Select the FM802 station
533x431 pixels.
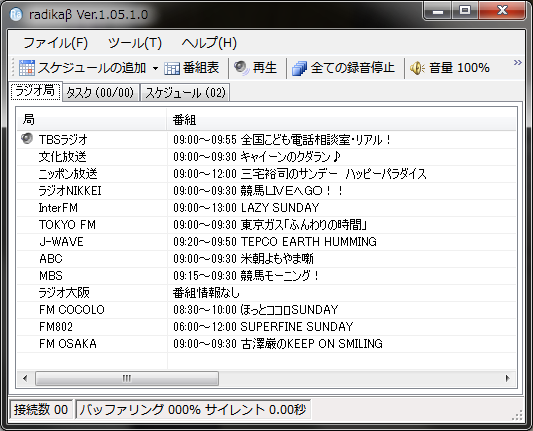pos(56,327)
